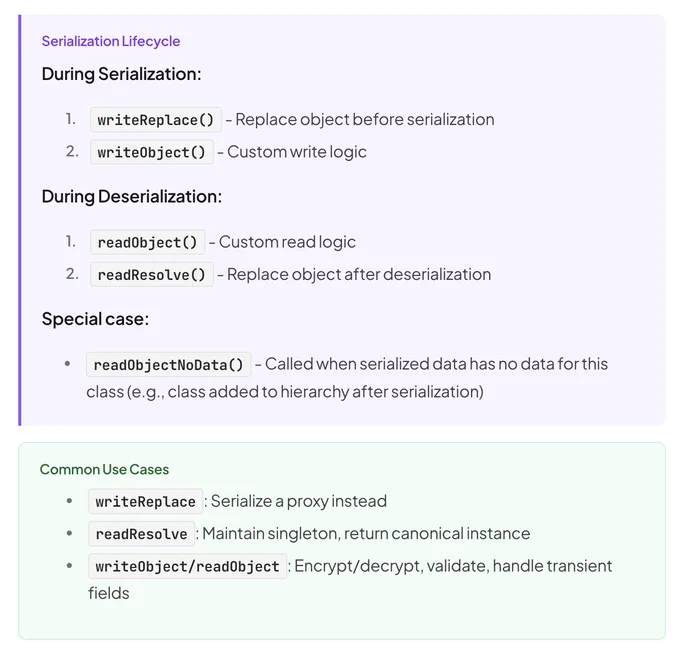
Task: Click 'Custom write logic' description
Action: click(x=297, y=152)
